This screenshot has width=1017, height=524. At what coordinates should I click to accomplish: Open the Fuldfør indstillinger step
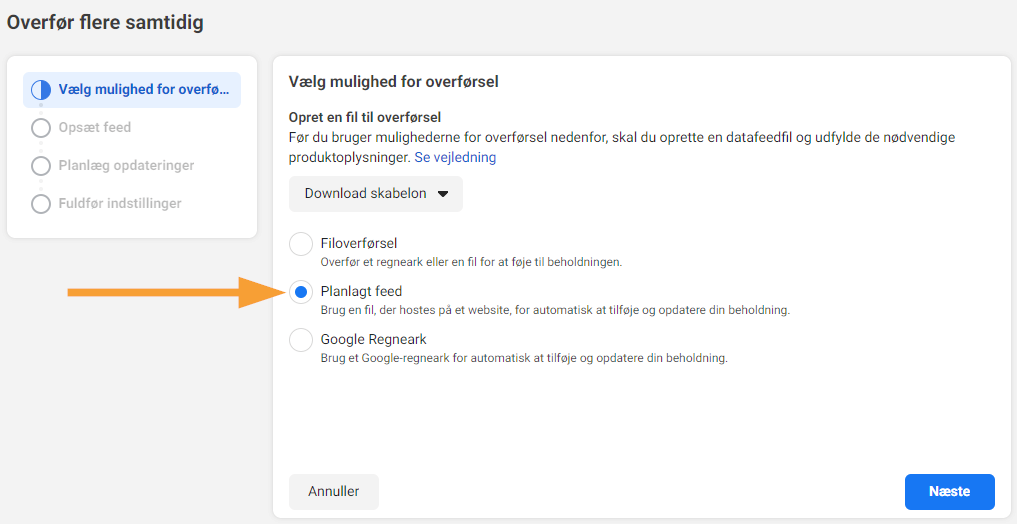[x=120, y=203]
